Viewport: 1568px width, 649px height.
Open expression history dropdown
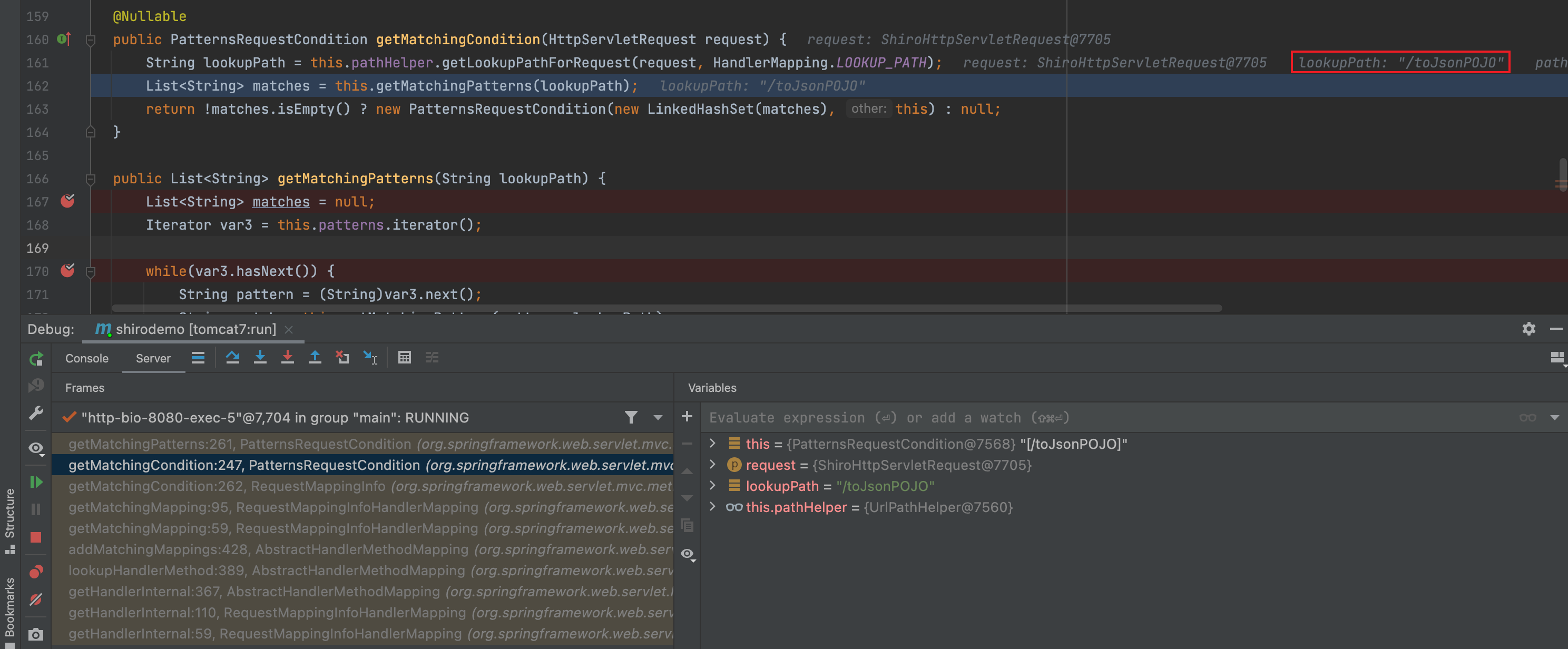coord(1554,418)
